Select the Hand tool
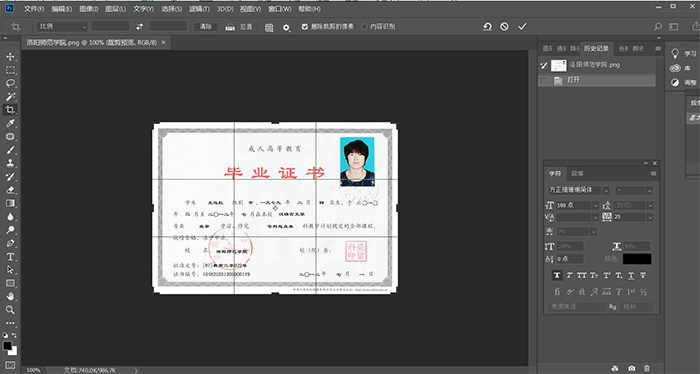This screenshot has width=700, height=374. pos(10,296)
